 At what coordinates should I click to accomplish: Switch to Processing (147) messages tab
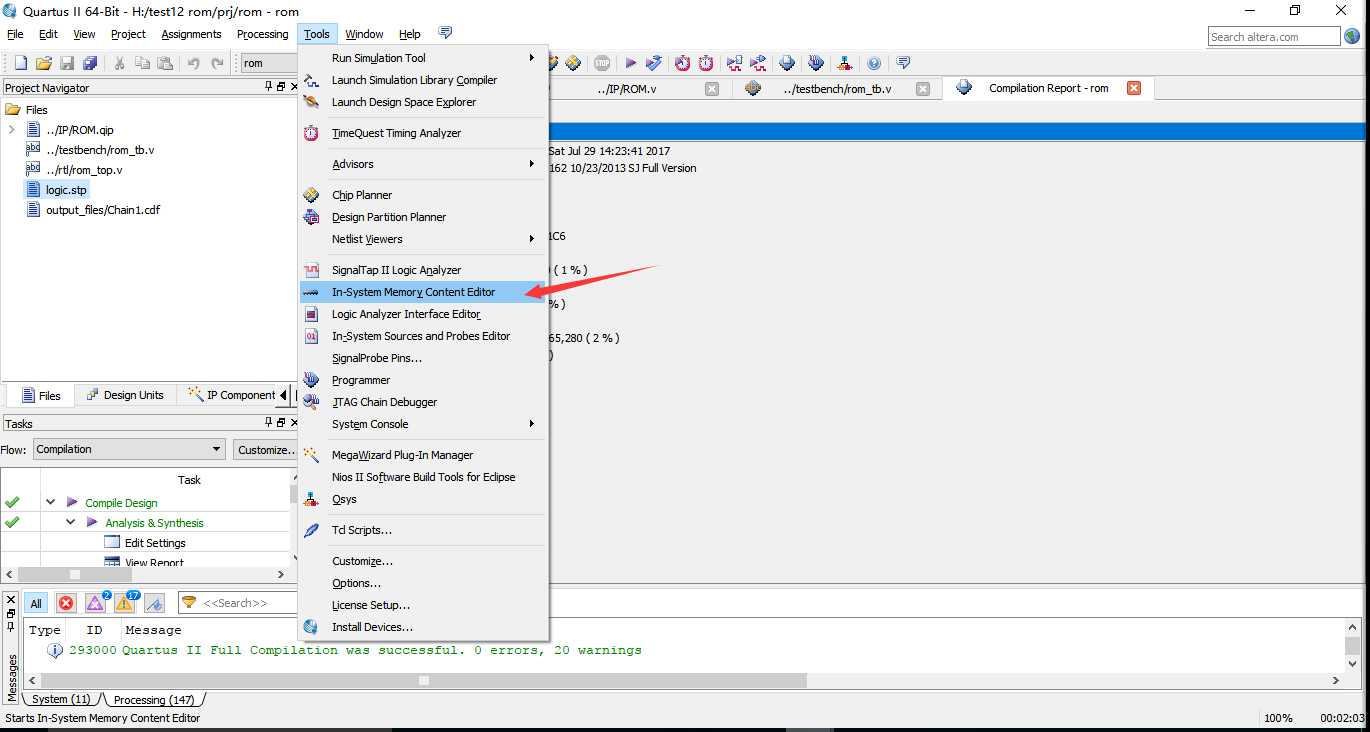(152, 699)
